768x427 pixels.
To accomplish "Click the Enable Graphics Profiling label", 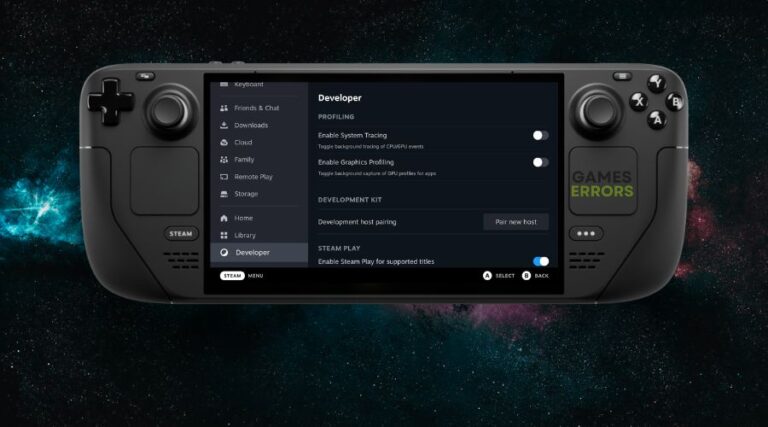I will (356, 162).
